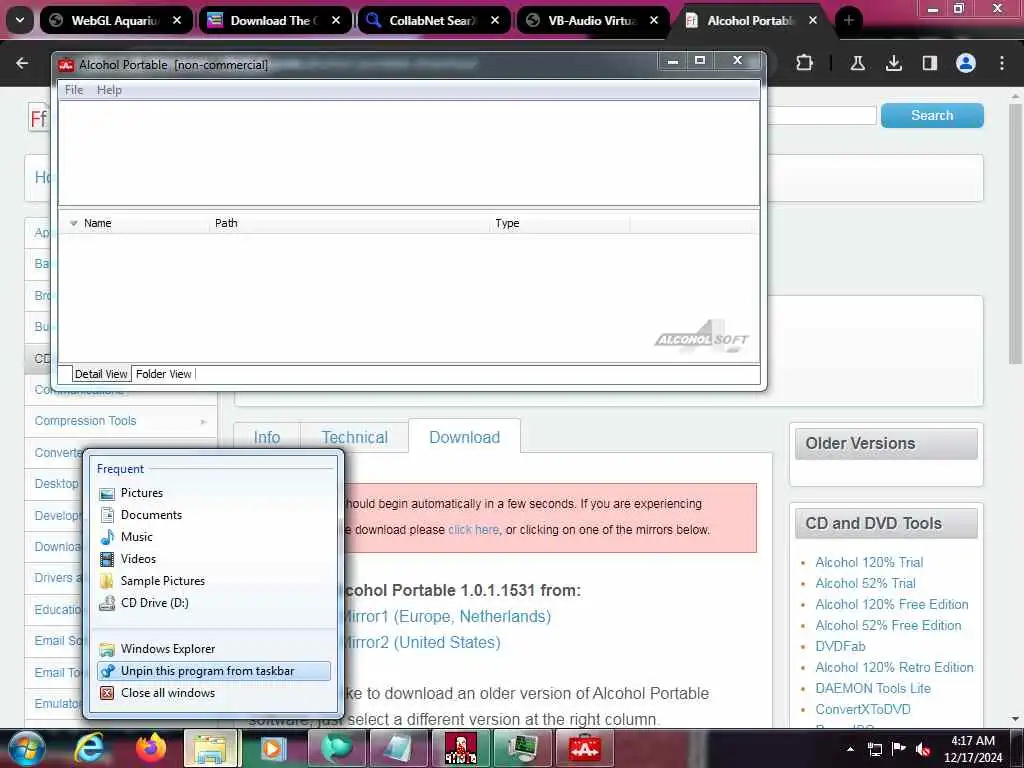Open Windows Media Player taskbar icon

[273, 748]
